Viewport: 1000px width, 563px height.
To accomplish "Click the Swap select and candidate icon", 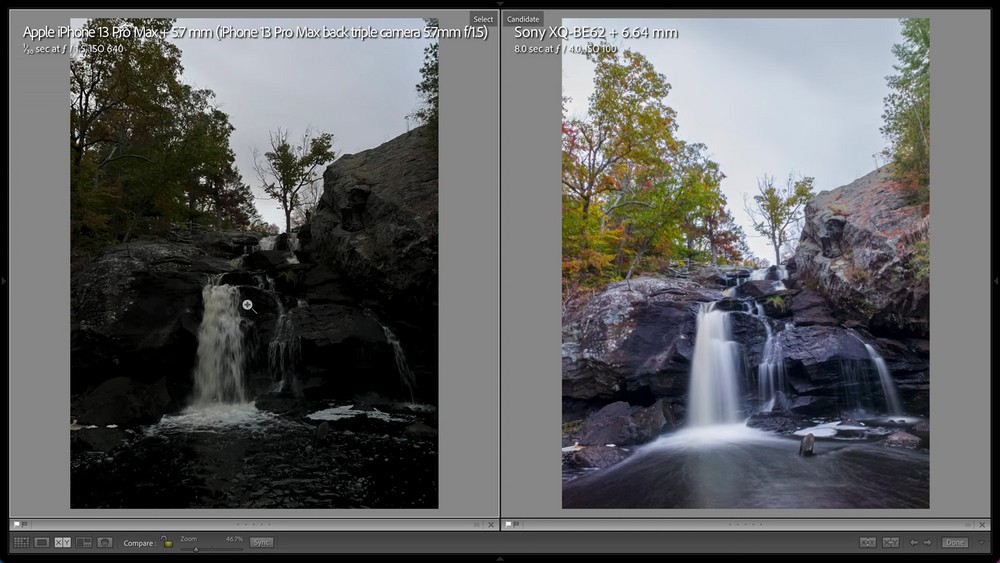I will 867,542.
